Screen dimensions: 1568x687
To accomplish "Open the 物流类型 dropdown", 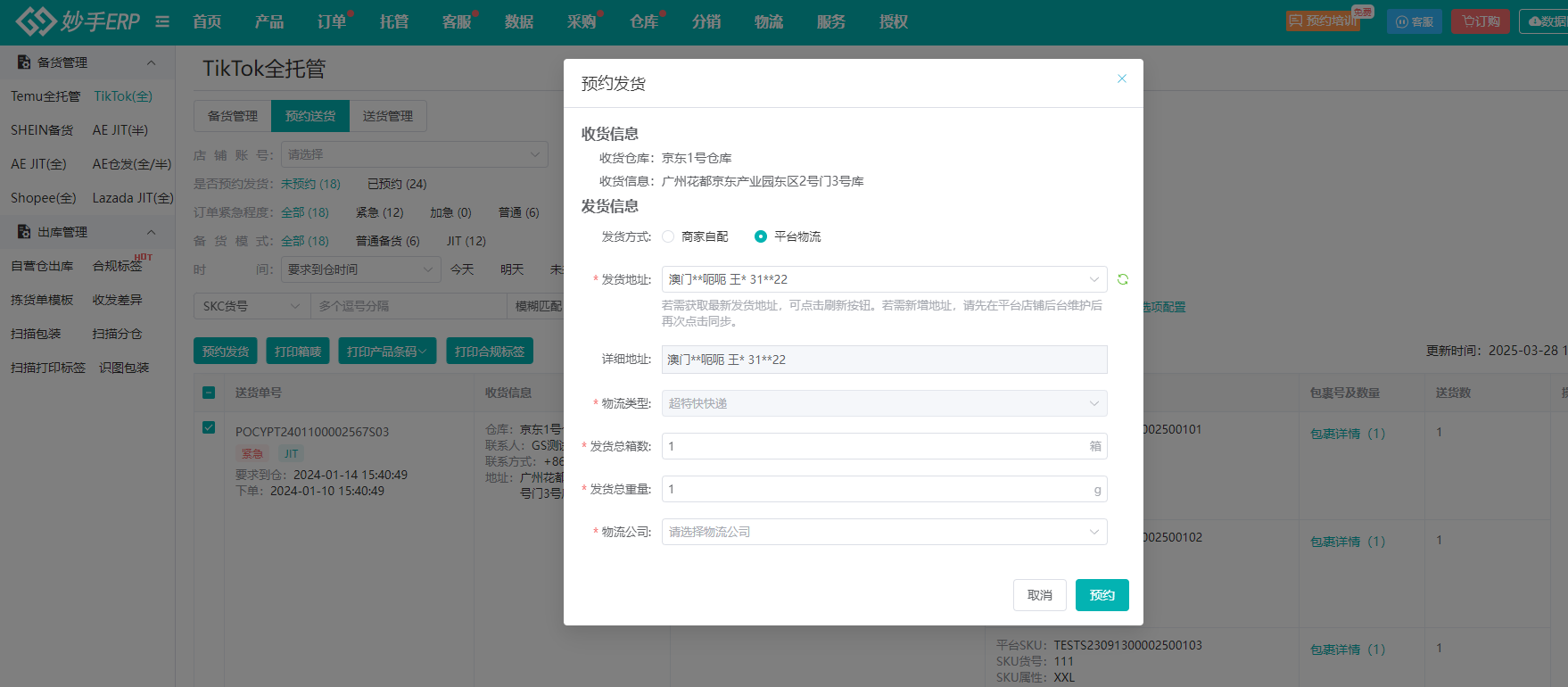I will [884, 403].
